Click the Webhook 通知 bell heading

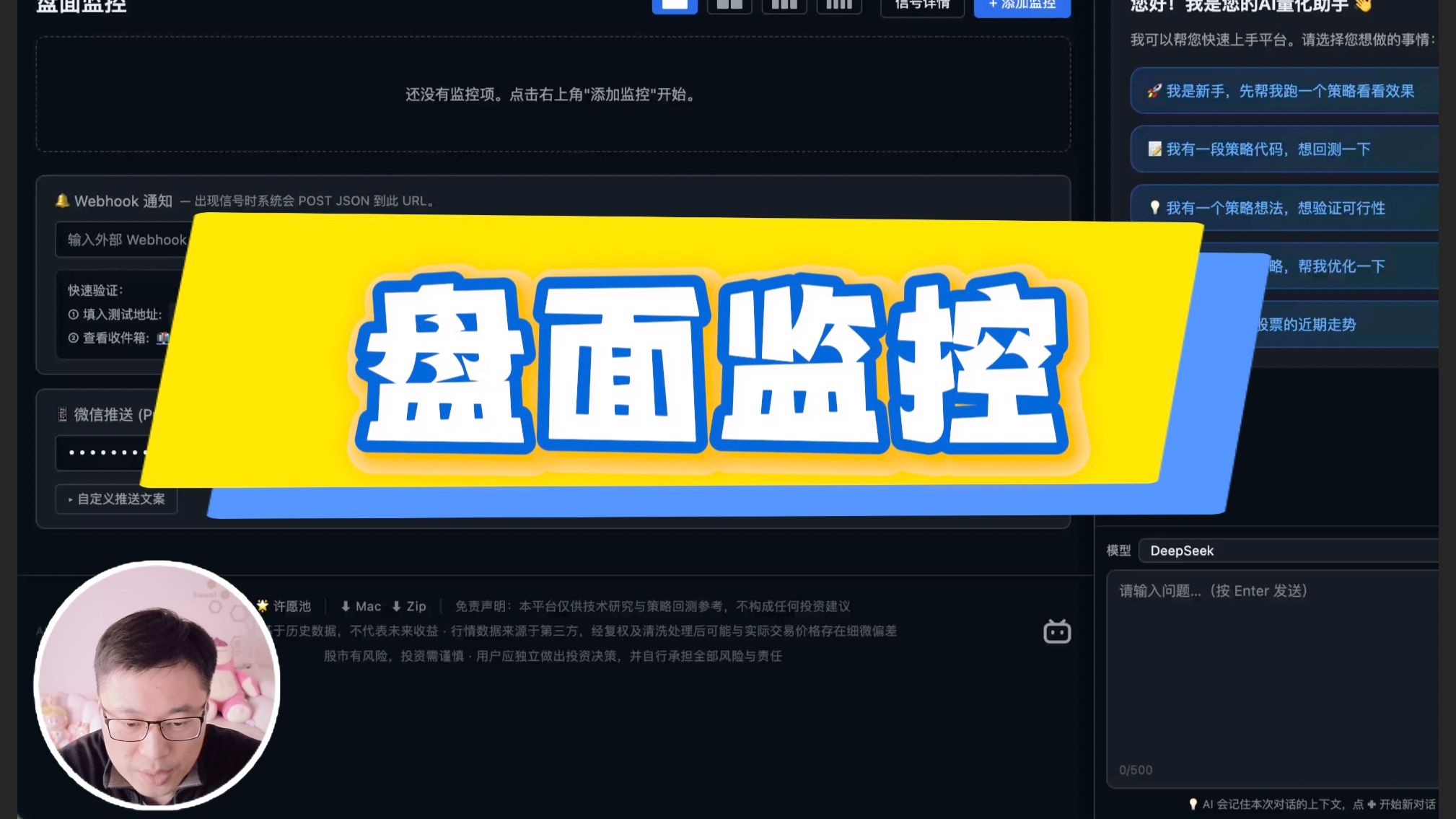(114, 201)
